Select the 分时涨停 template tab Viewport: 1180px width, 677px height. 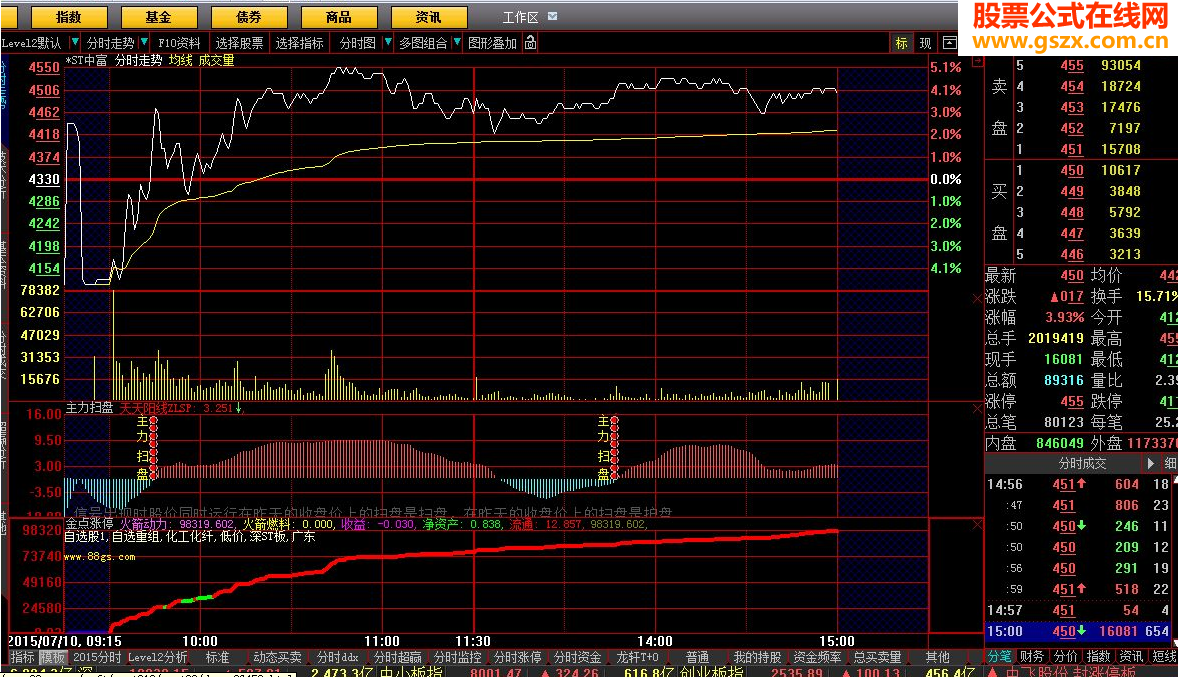point(518,657)
